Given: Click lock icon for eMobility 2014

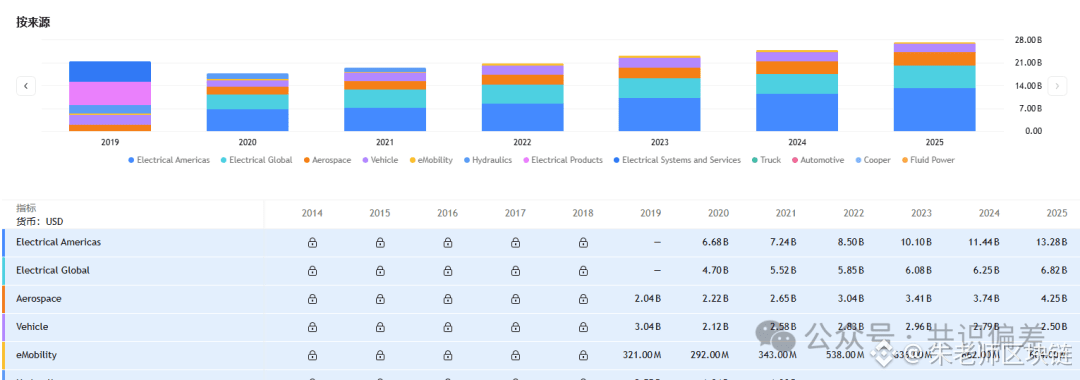Looking at the screenshot, I should tap(312, 355).
